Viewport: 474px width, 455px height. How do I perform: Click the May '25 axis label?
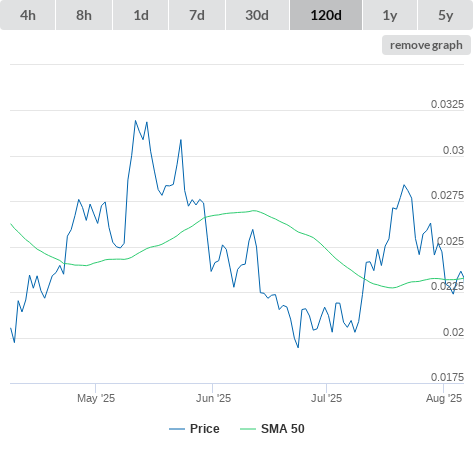pos(96,398)
